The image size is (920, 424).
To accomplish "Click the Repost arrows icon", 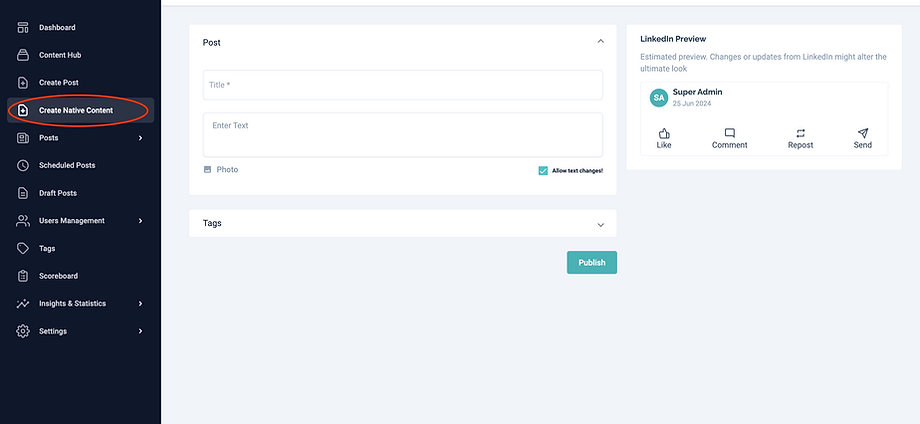I will [x=800, y=133].
